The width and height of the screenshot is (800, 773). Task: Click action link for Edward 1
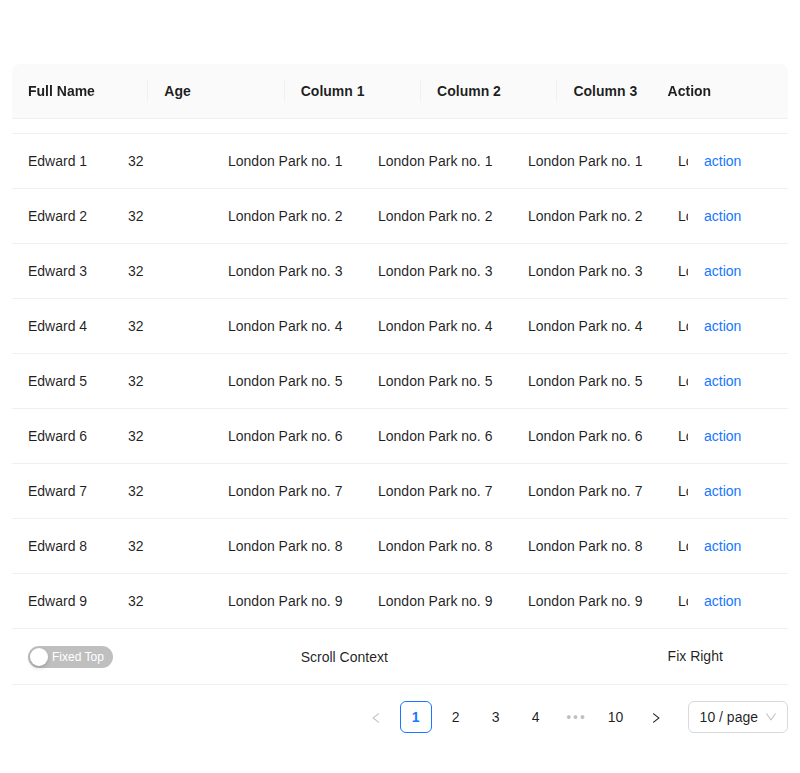click(x=722, y=161)
